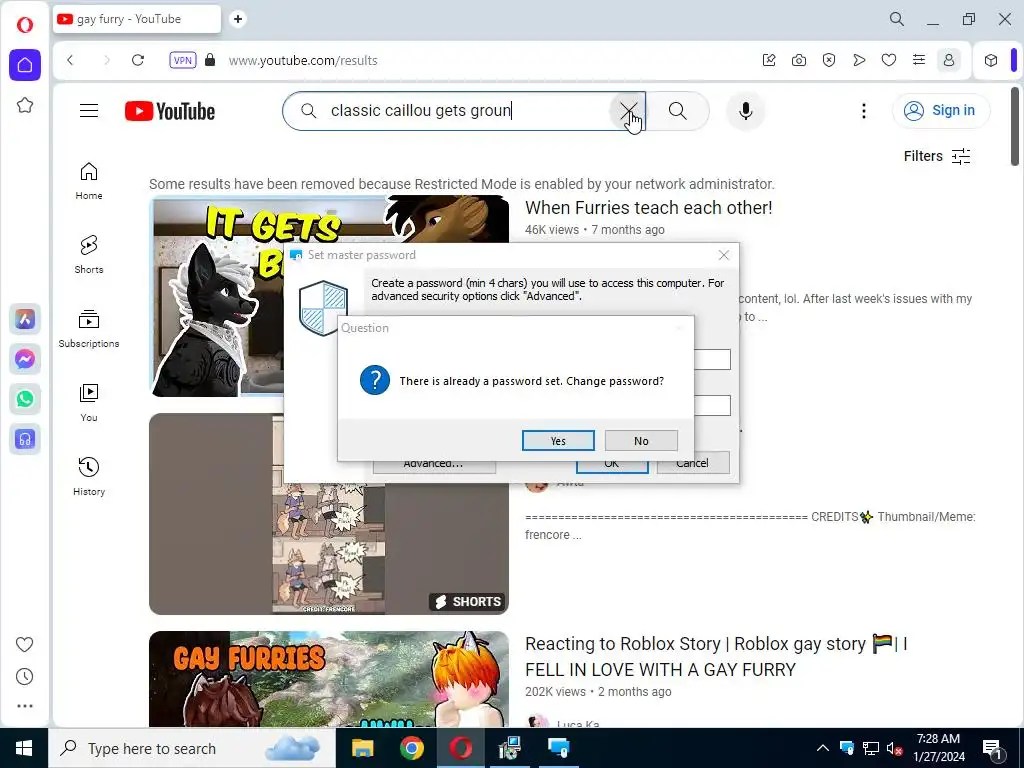Click Cancel in Set master password dialog
Screen dimensions: 1024x768
point(692,463)
